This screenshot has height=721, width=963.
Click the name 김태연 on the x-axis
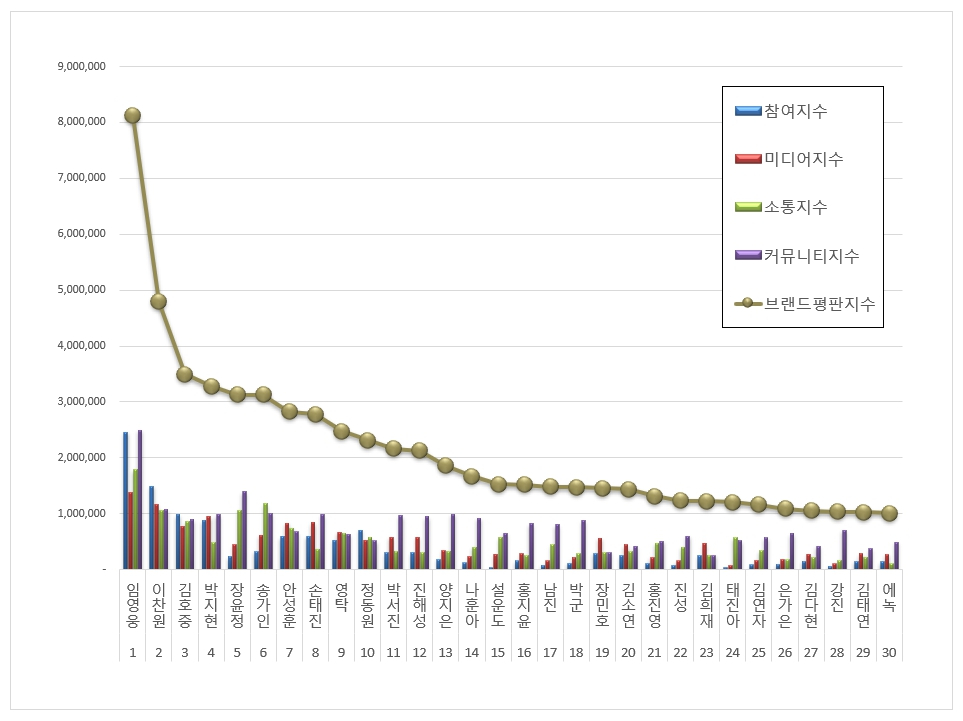pos(864,606)
